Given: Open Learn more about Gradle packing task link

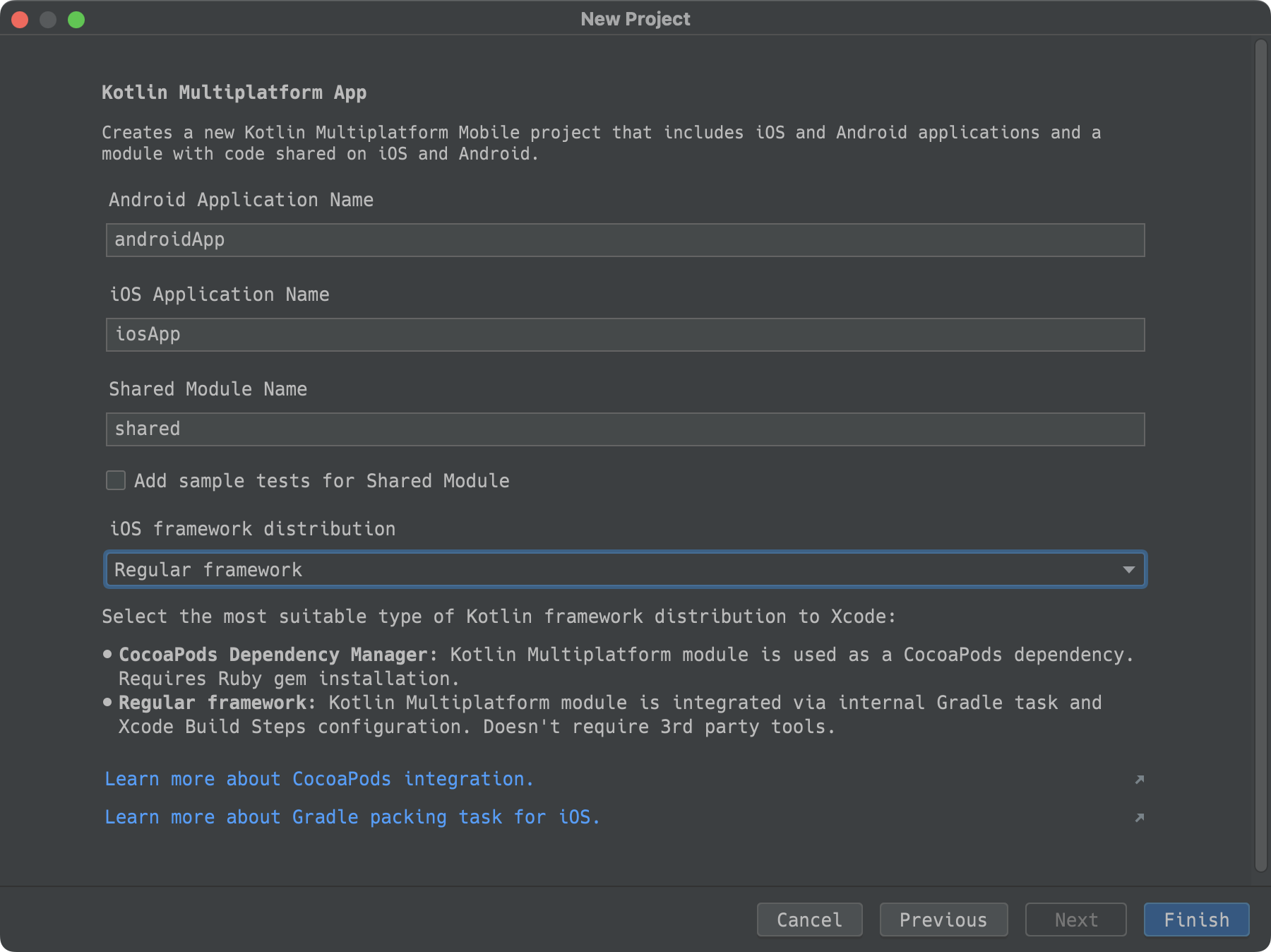Looking at the screenshot, I should point(352,817).
